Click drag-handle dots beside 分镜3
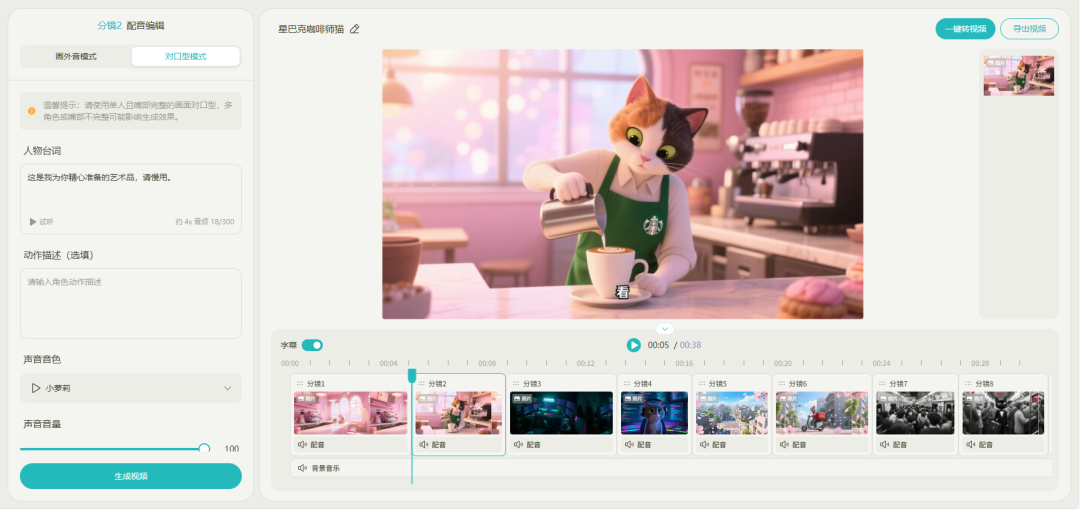The height and width of the screenshot is (509, 1080). click(x=516, y=384)
